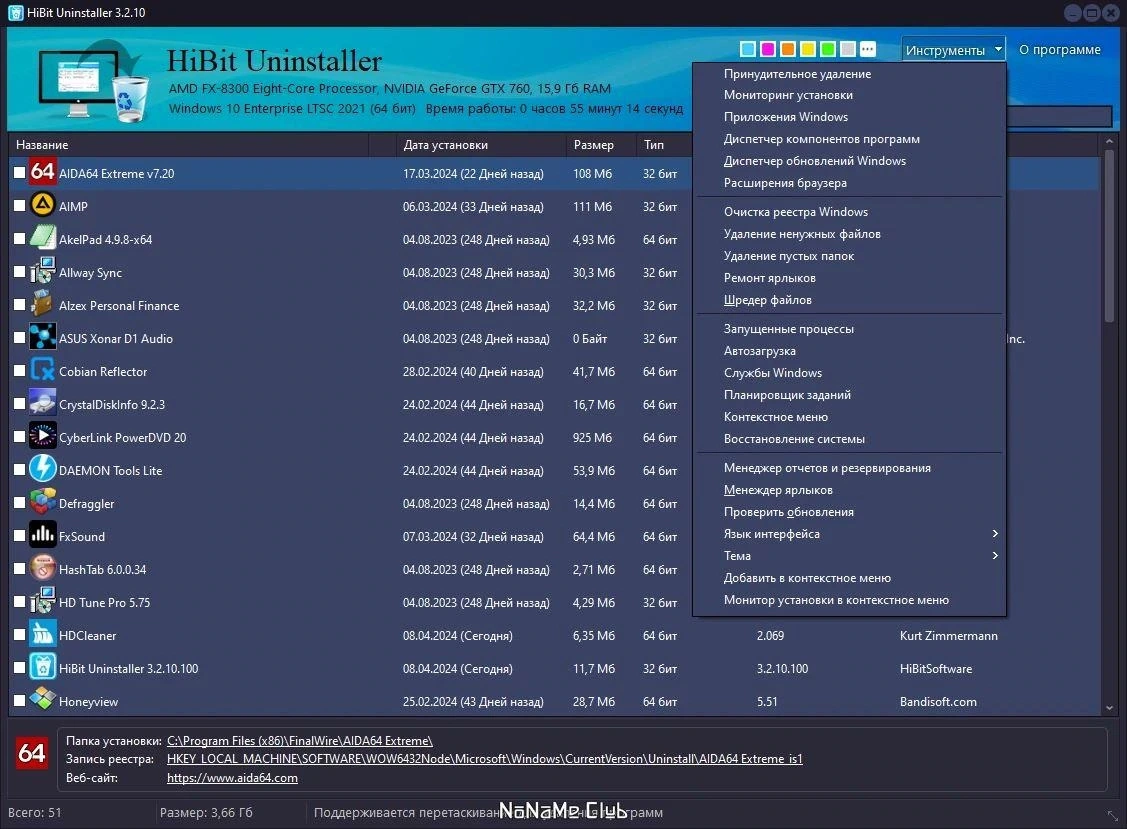This screenshot has width=1127, height=829.
Task: Sort the list by the Название column
Action: (188, 145)
